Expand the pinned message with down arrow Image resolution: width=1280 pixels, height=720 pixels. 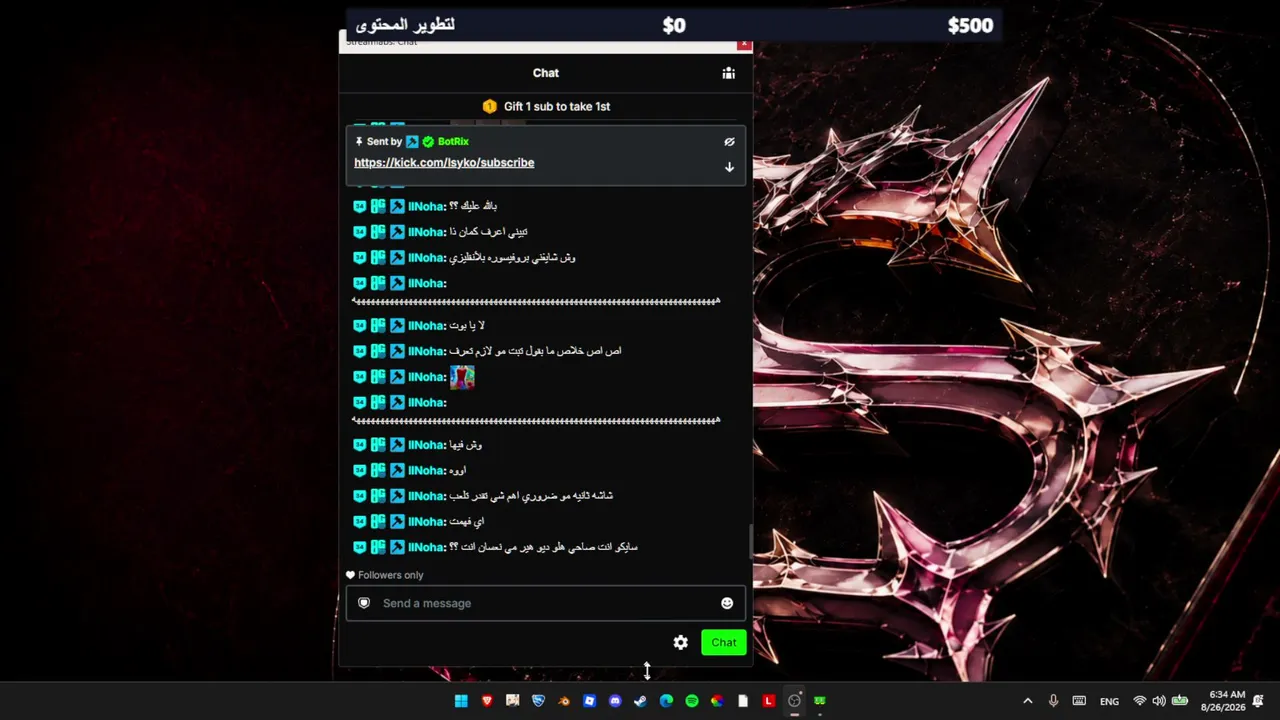tap(729, 167)
